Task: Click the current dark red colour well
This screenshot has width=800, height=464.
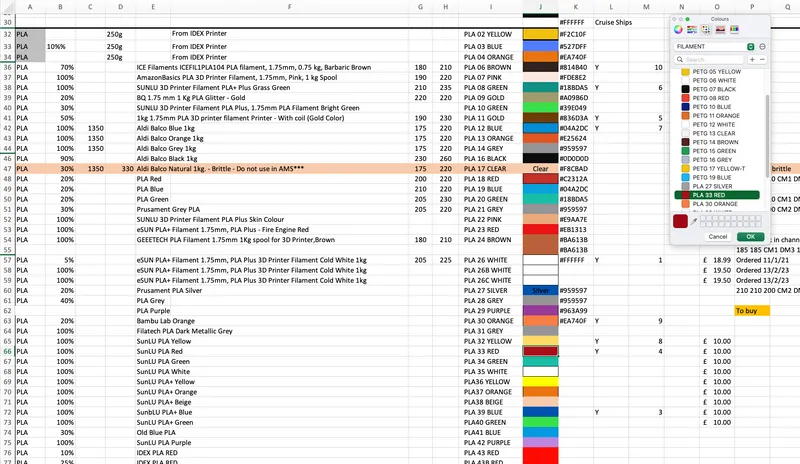Action: 680,221
